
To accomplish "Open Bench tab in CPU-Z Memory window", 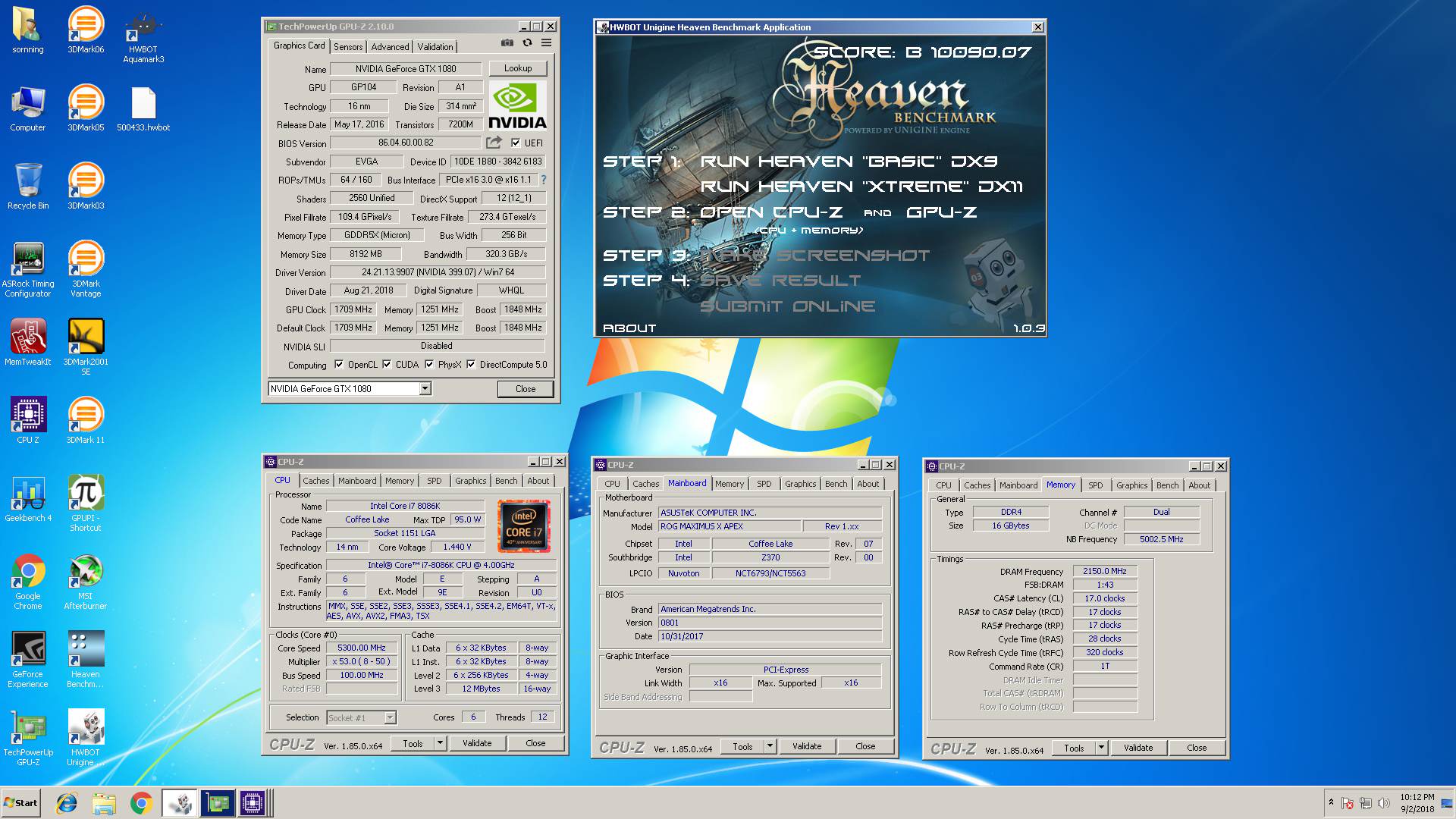I will 1168,485.
